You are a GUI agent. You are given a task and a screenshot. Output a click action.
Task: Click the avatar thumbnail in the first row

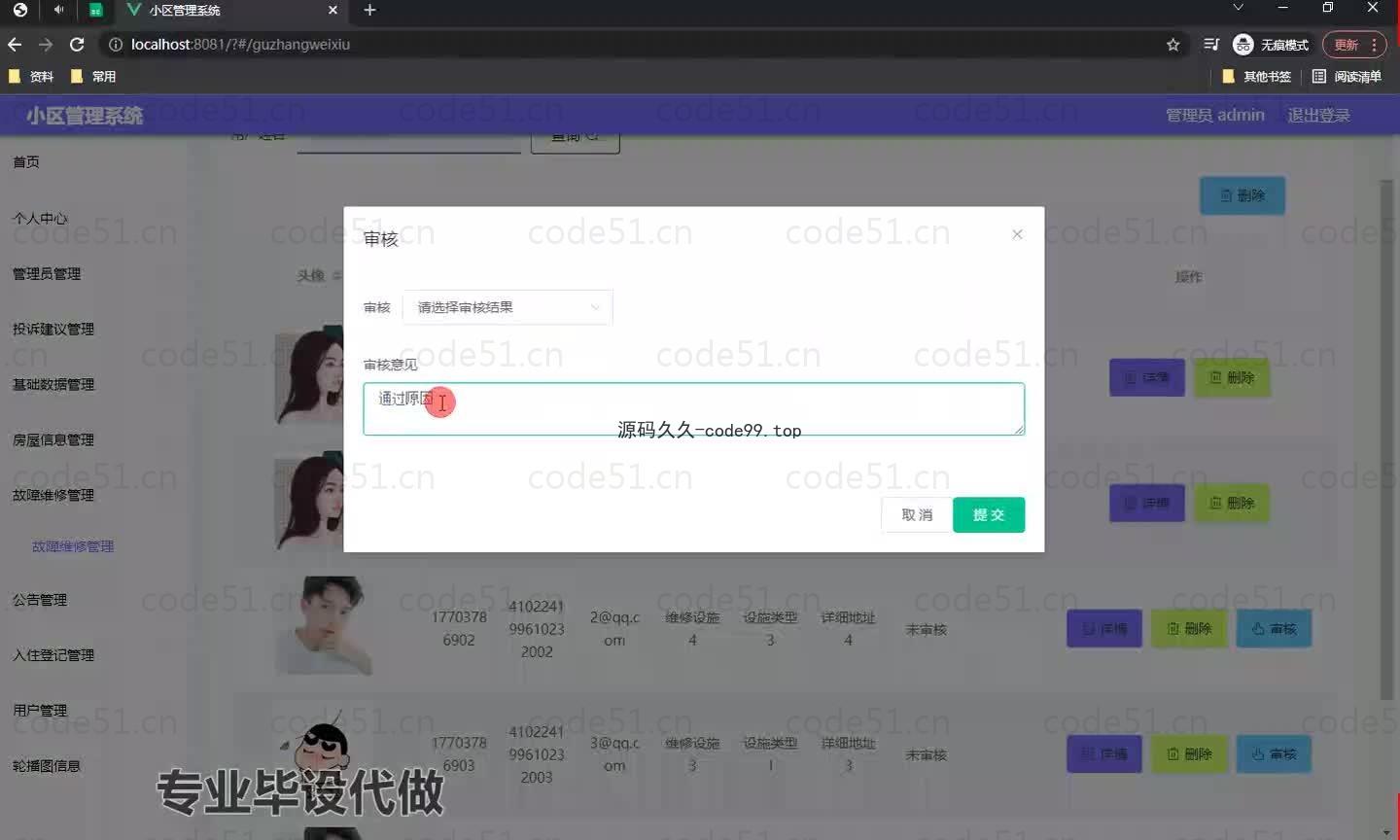click(x=309, y=376)
